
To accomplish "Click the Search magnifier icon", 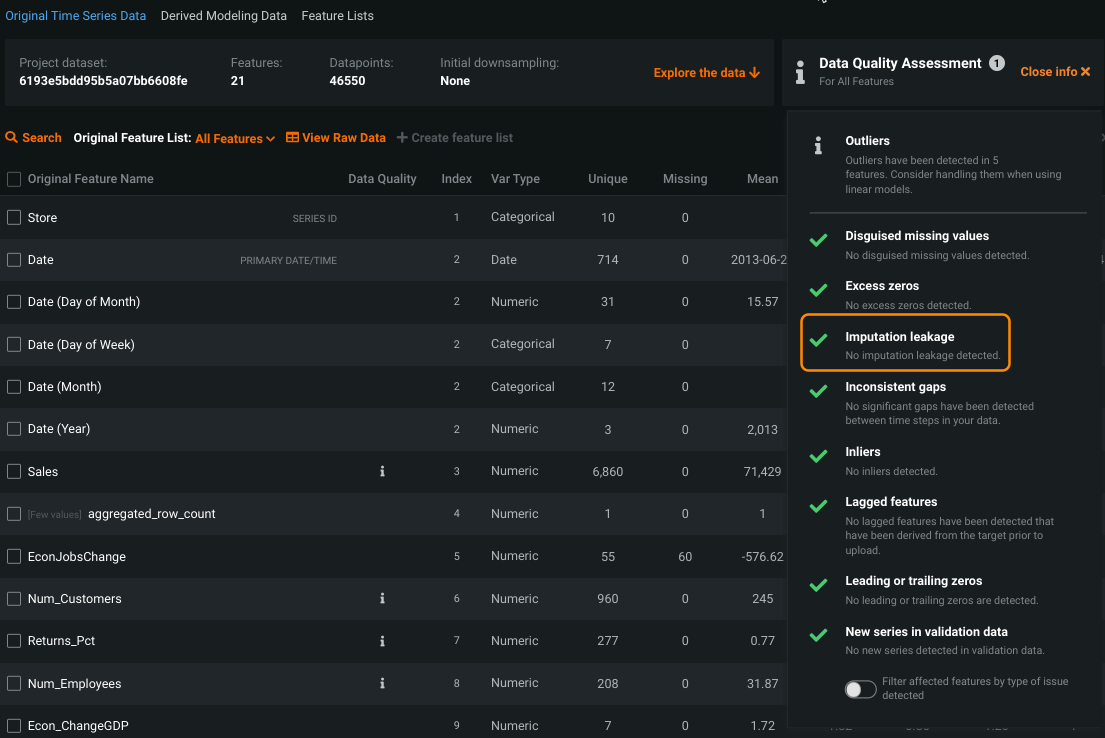I will pos(11,138).
